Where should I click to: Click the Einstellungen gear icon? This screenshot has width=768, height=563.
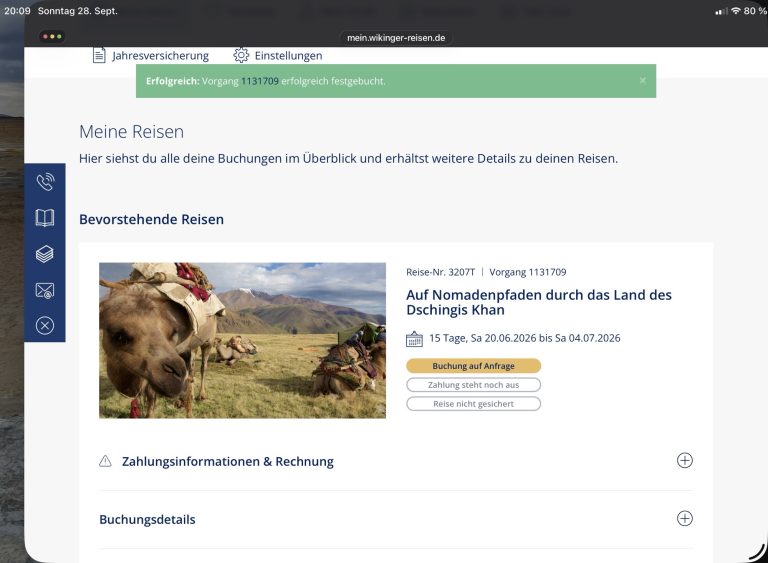[x=241, y=55]
